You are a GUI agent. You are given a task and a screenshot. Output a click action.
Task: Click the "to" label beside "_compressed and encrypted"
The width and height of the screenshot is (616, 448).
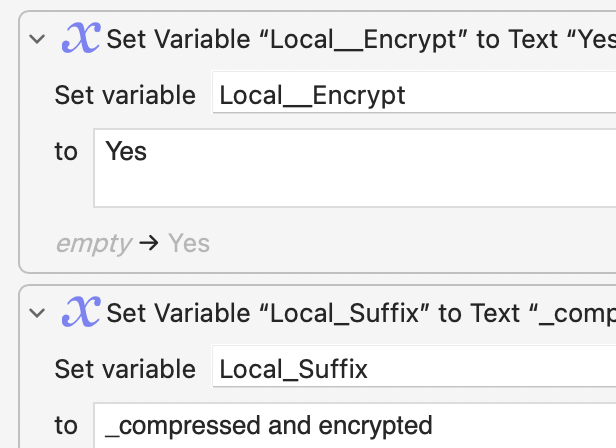tap(66, 425)
